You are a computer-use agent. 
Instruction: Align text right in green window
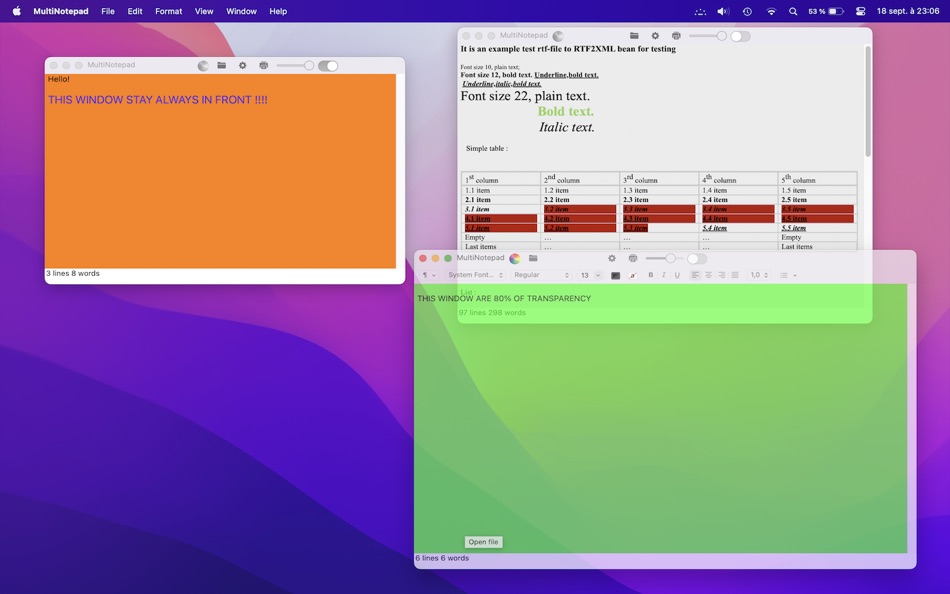coord(722,275)
